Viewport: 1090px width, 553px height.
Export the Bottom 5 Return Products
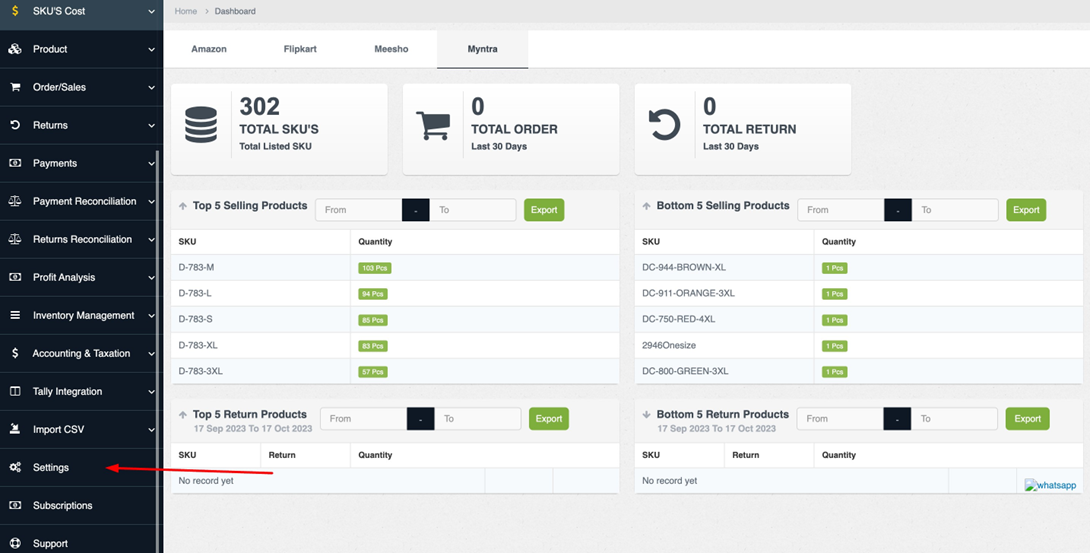tap(1027, 418)
